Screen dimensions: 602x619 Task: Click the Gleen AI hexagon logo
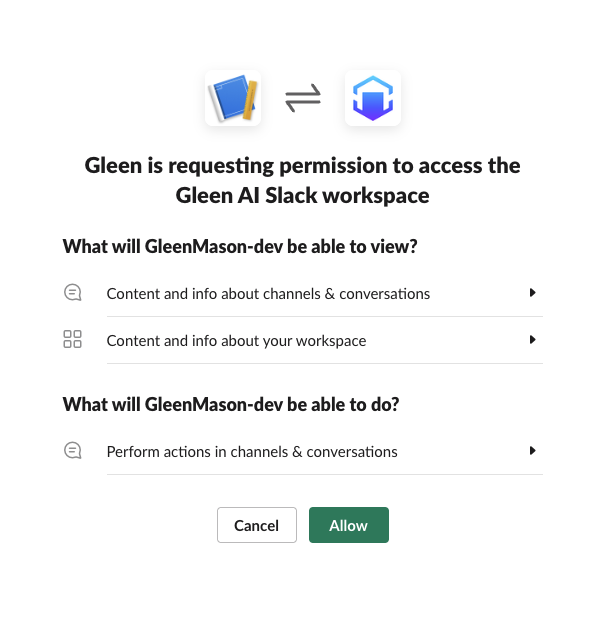click(373, 98)
